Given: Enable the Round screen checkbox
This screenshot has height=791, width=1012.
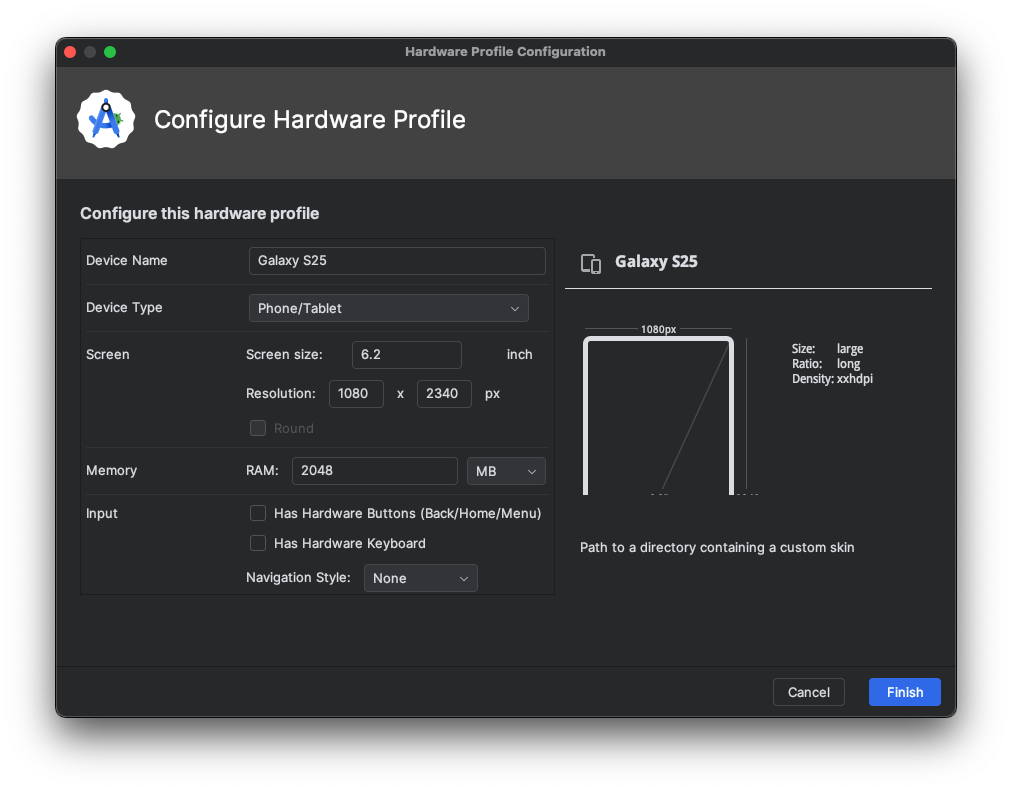Looking at the screenshot, I should pyautogui.click(x=258, y=428).
